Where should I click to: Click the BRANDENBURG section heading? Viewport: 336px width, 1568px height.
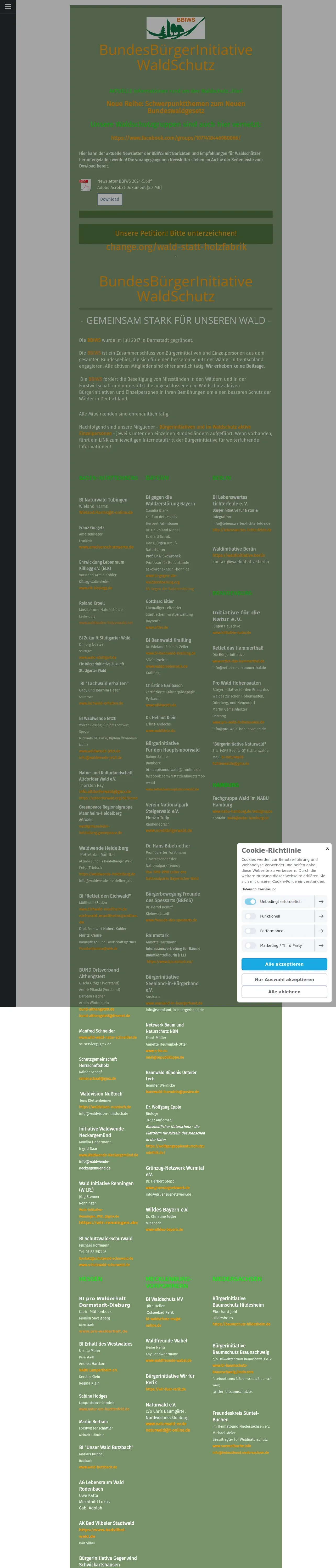coord(232,593)
